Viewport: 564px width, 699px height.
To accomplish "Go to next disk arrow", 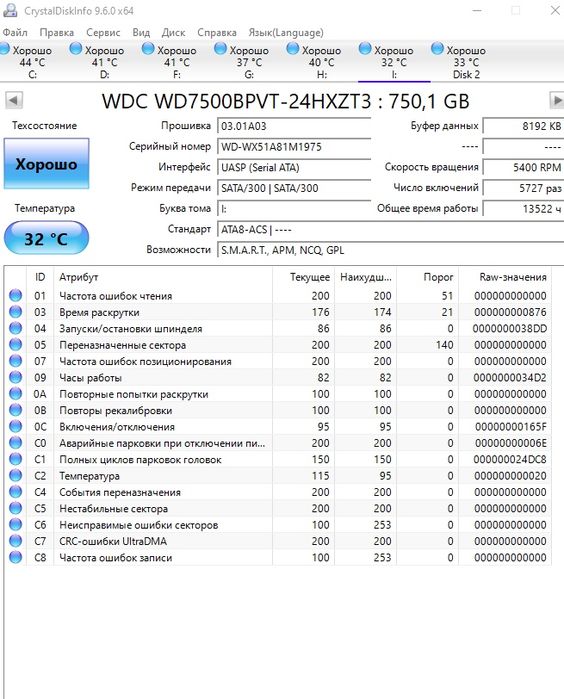I will 556,100.
